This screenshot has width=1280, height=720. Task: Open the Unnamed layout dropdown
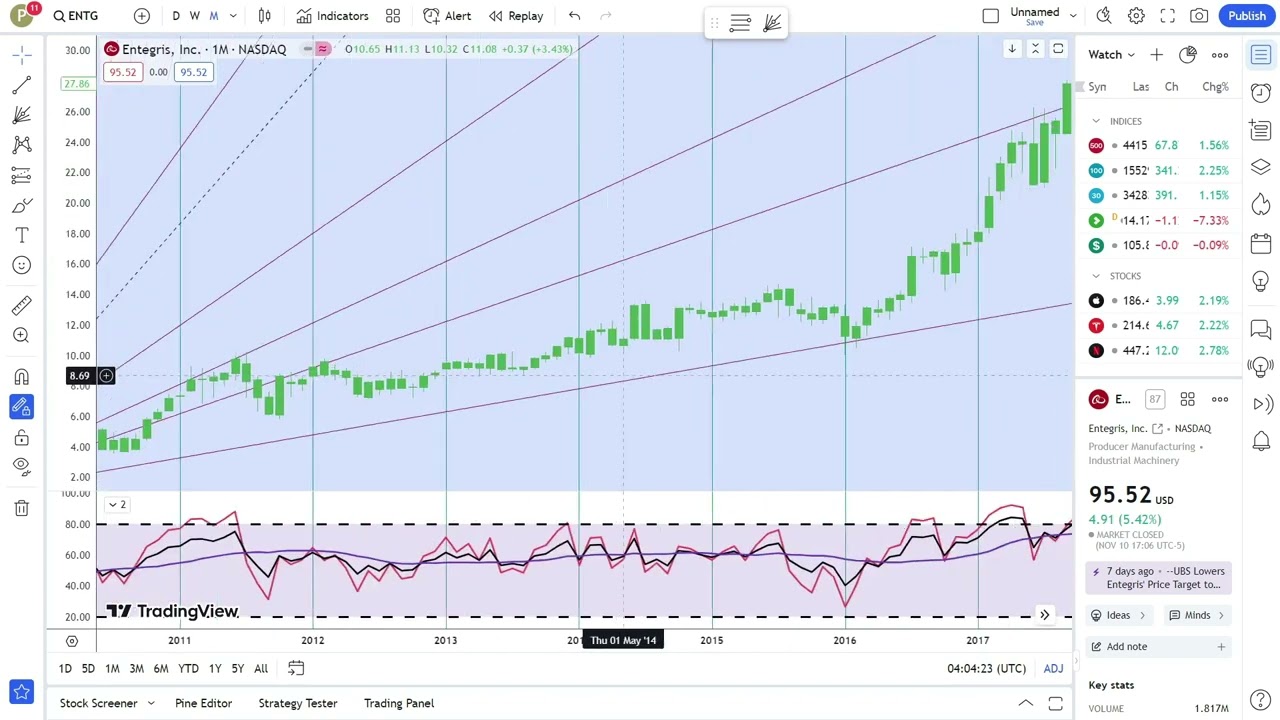pos(1043,16)
